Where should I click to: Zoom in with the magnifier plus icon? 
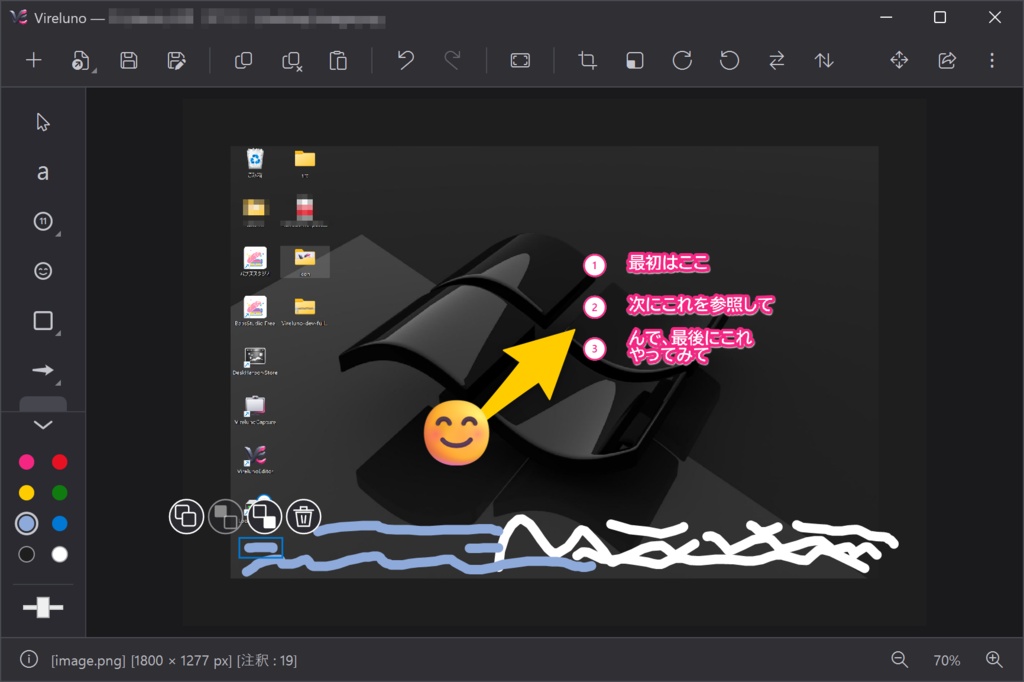(x=994, y=660)
